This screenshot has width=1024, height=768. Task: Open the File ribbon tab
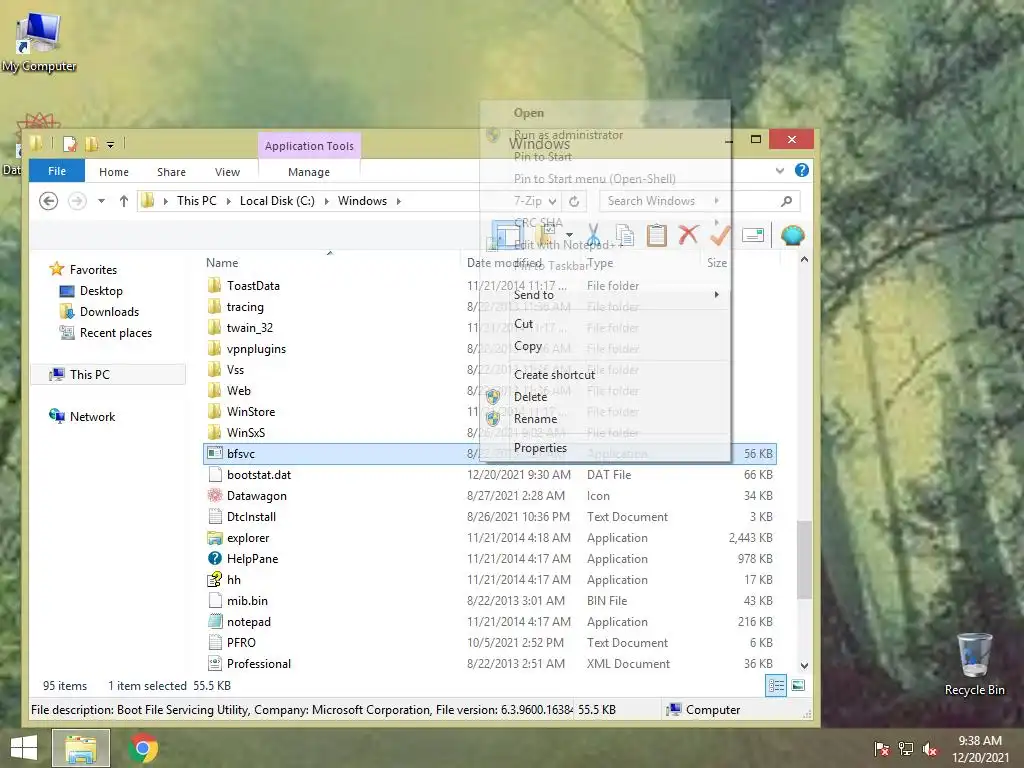coord(57,170)
